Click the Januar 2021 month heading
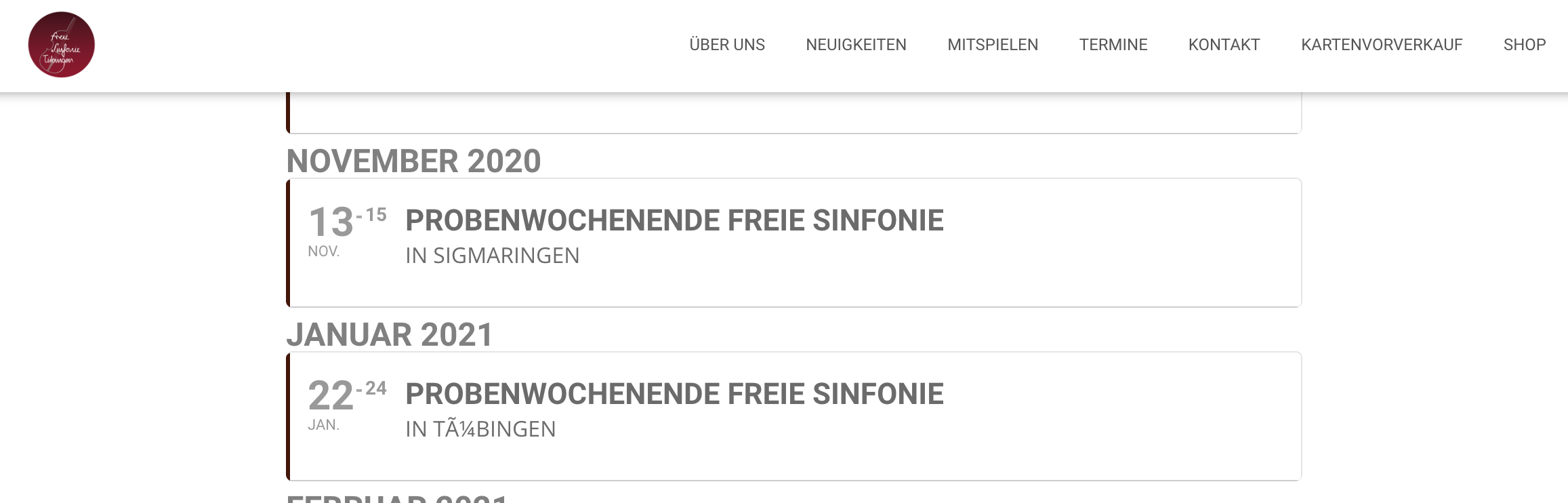The image size is (1568, 503). [x=390, y=335]
